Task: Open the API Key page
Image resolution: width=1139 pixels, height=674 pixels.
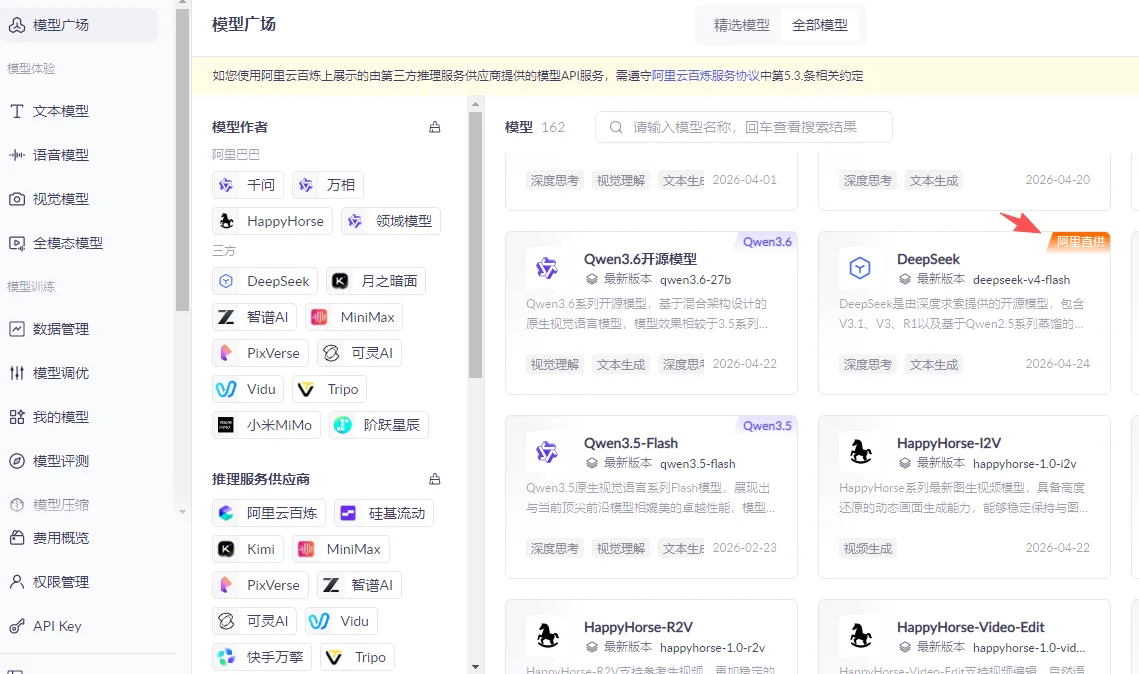Action: pos(45,626)
